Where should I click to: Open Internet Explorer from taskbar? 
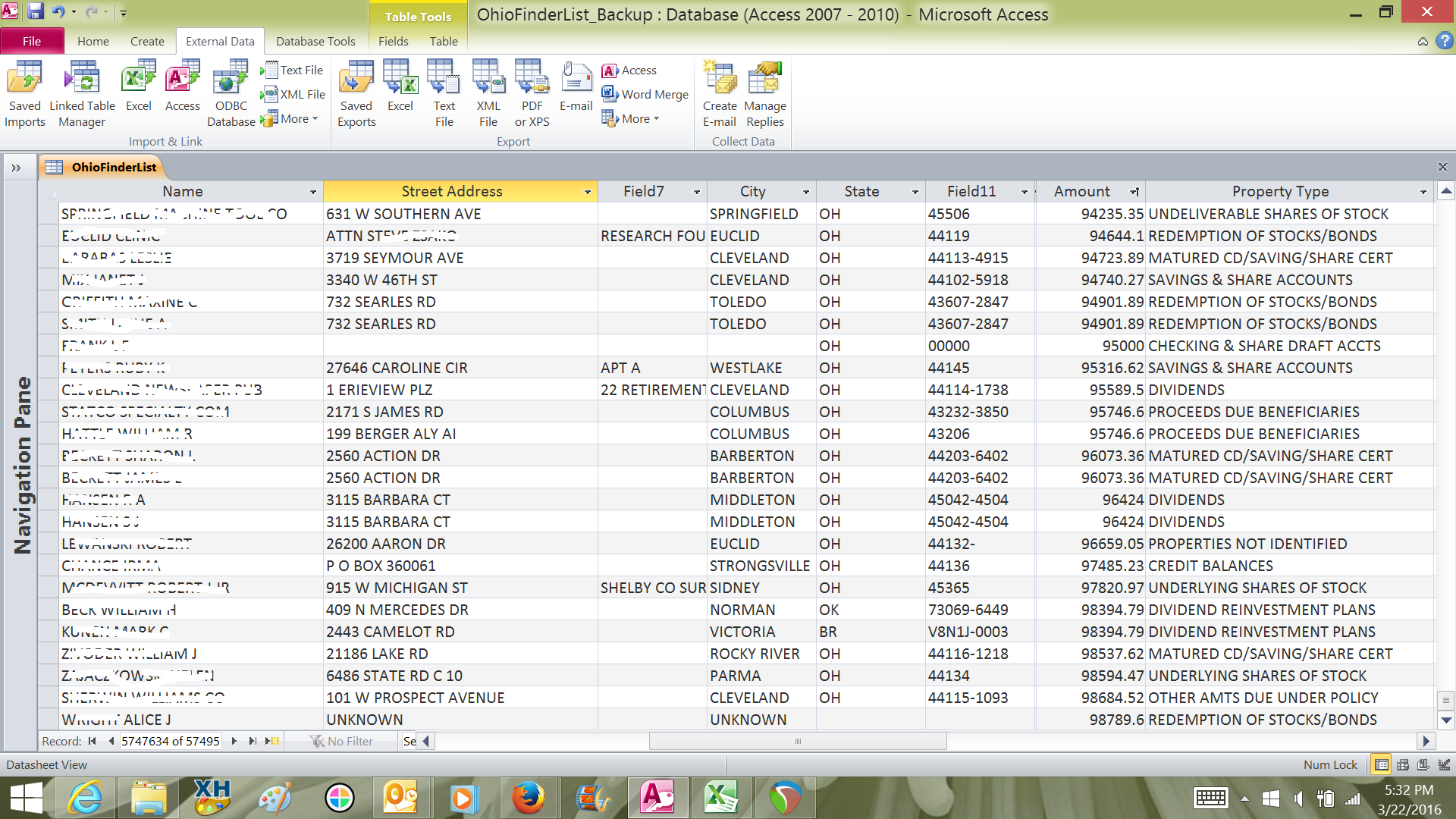(85, 798)
